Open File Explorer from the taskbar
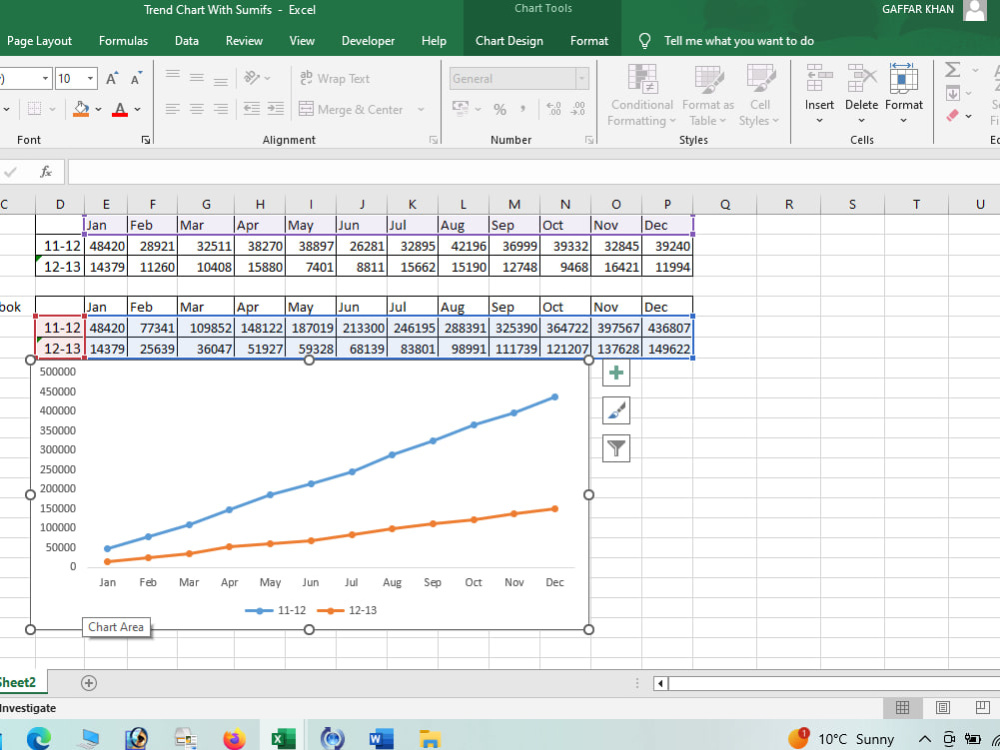Viewport: 1000px width, 750px height. 430,739
